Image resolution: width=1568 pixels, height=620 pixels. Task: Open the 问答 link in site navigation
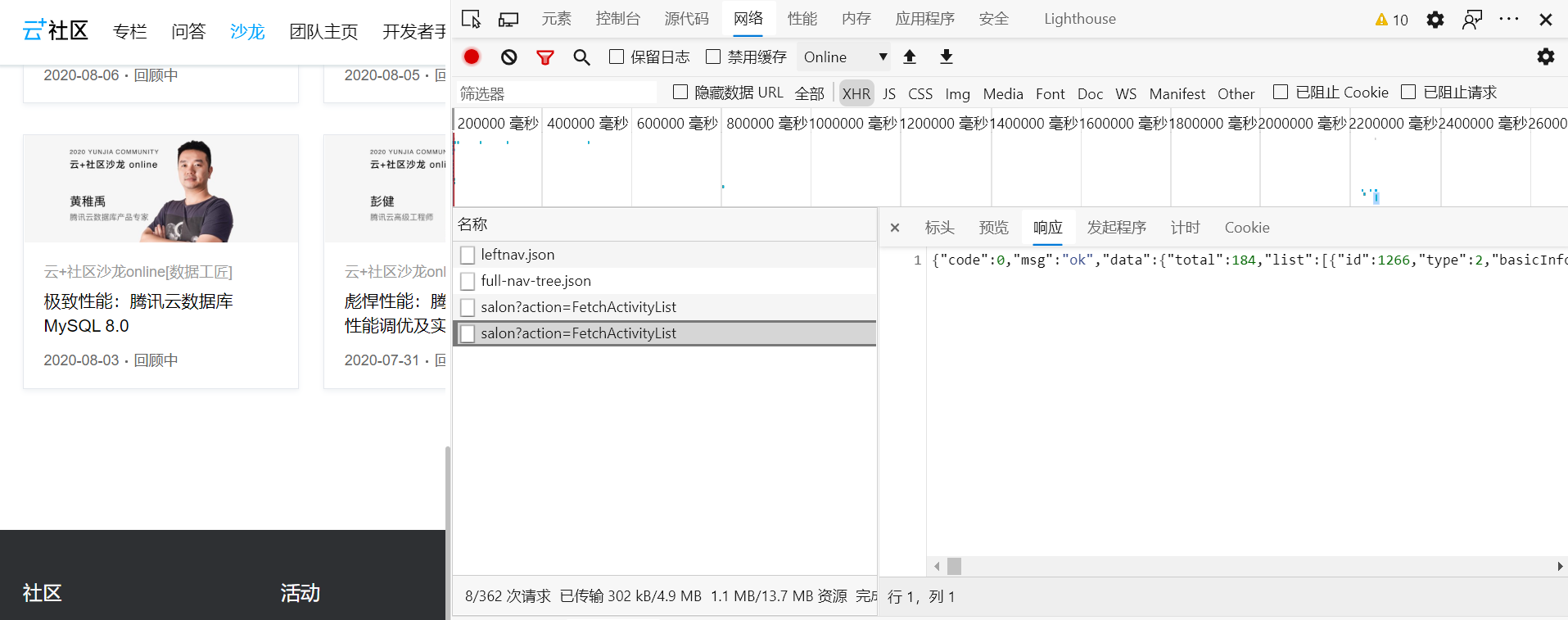(x=188, y=31)
